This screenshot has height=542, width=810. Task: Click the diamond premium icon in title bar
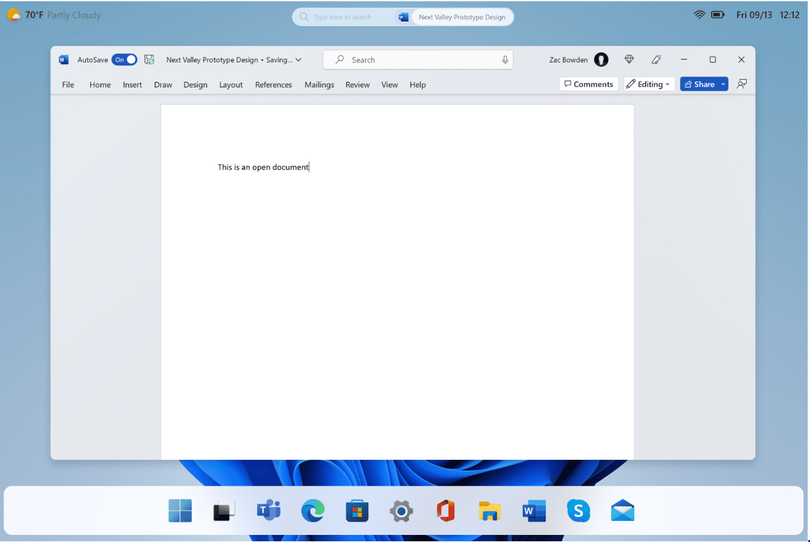[x=629, y=60]
